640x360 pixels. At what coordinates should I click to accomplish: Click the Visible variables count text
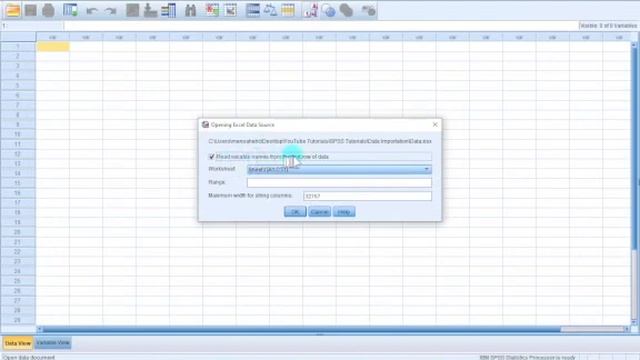[x=608, y=26]
